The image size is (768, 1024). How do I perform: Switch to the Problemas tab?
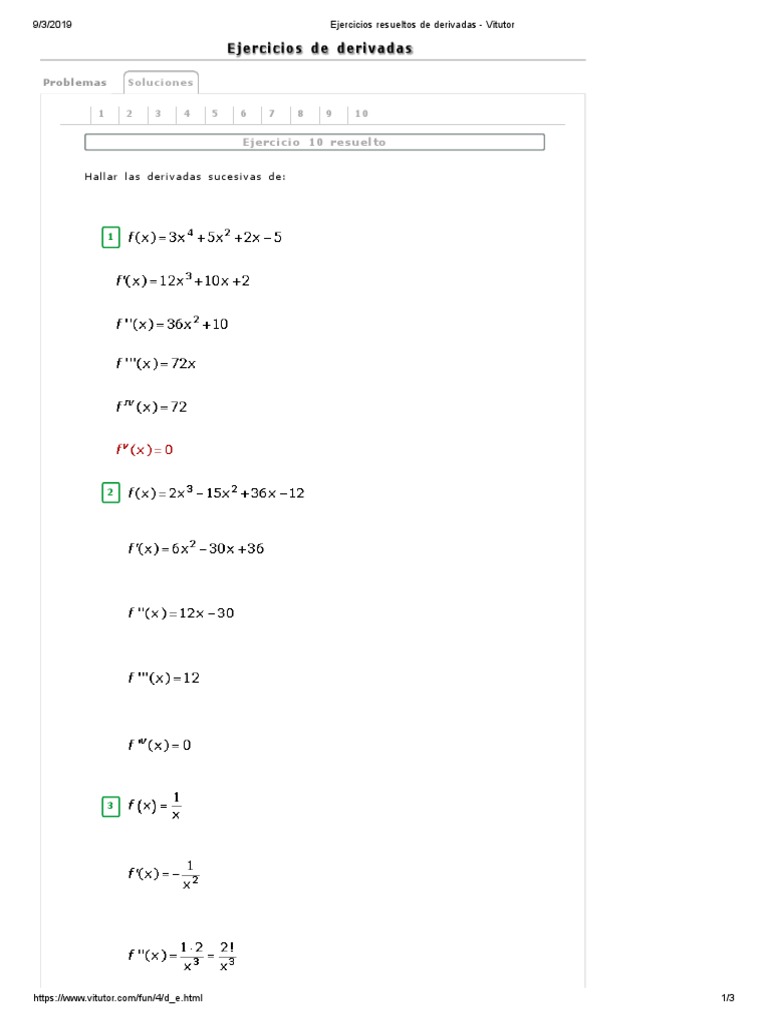coord(74,82)
